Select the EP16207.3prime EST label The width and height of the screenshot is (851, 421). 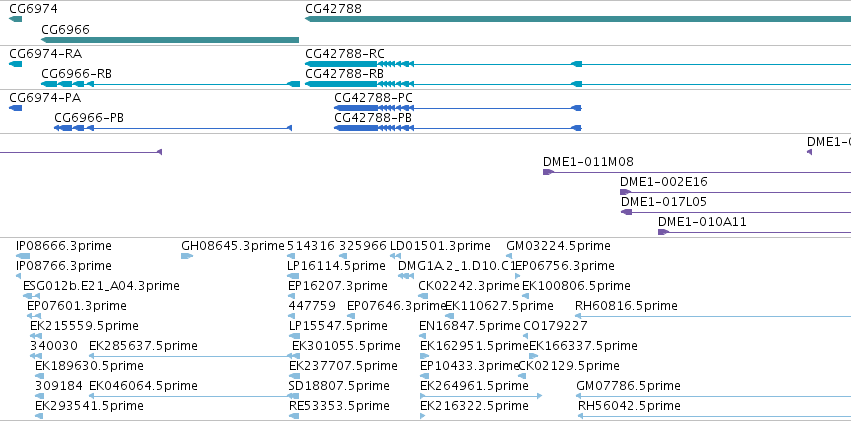(338, 285)
